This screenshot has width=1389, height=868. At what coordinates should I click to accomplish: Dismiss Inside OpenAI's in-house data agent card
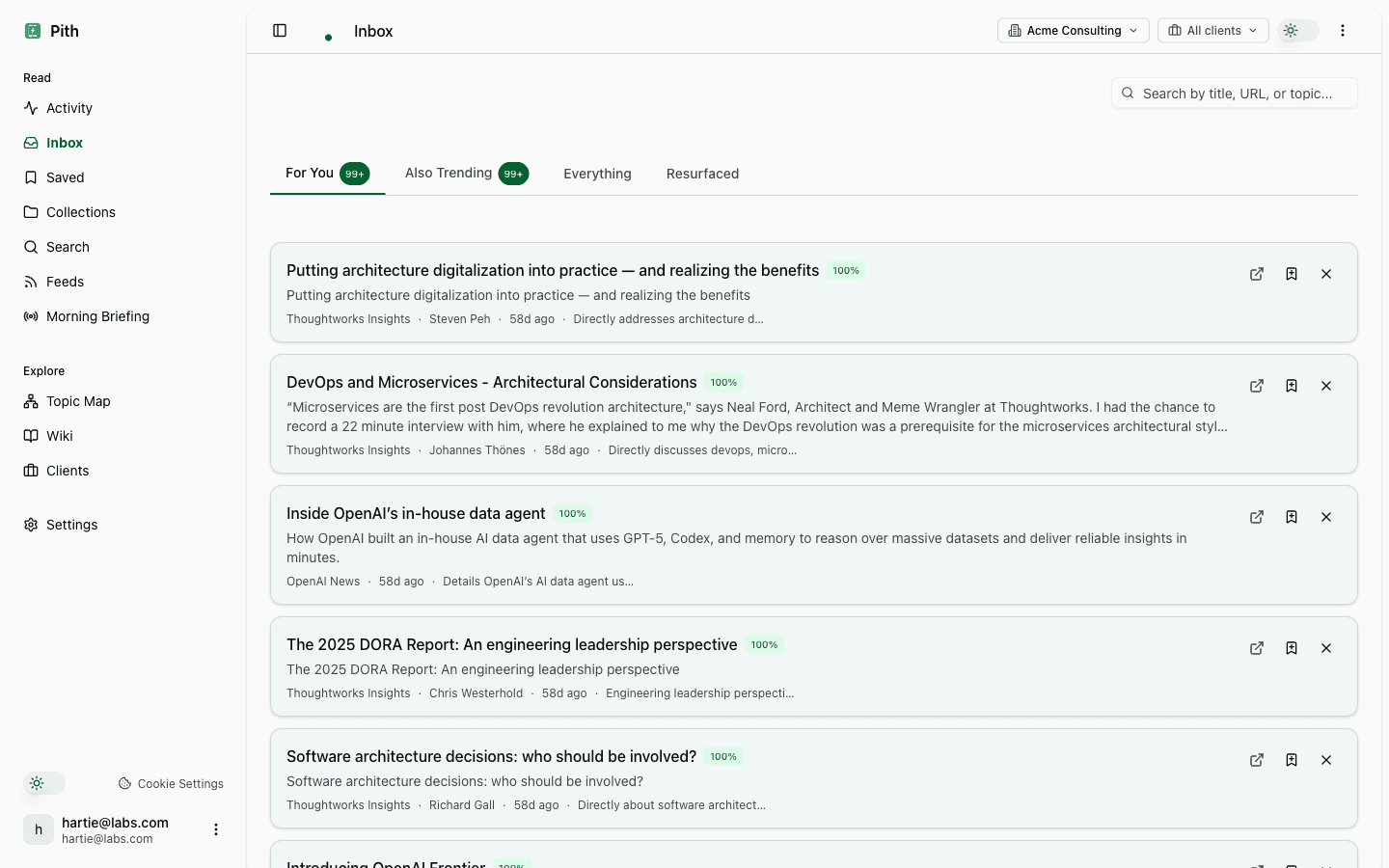pyautogui.click(x=1326, y=517)
